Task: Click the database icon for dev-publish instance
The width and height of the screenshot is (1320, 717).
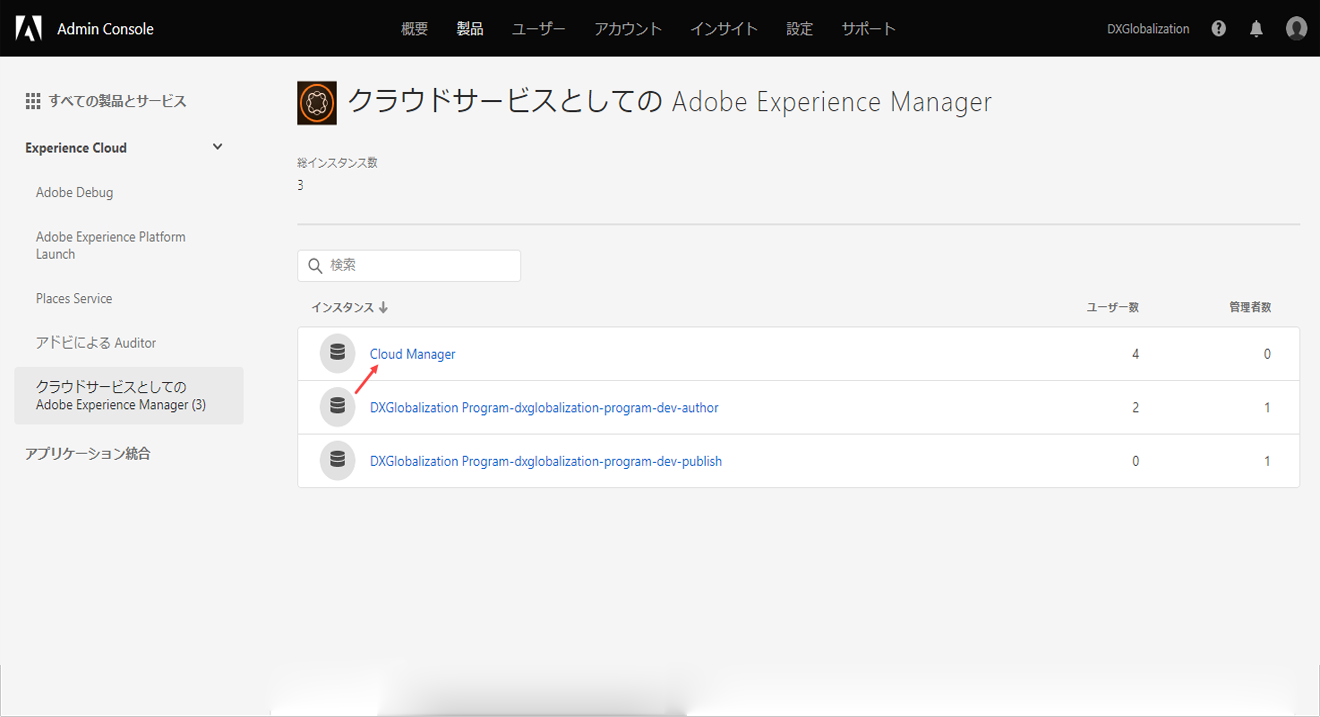Action: click(337, 462)
